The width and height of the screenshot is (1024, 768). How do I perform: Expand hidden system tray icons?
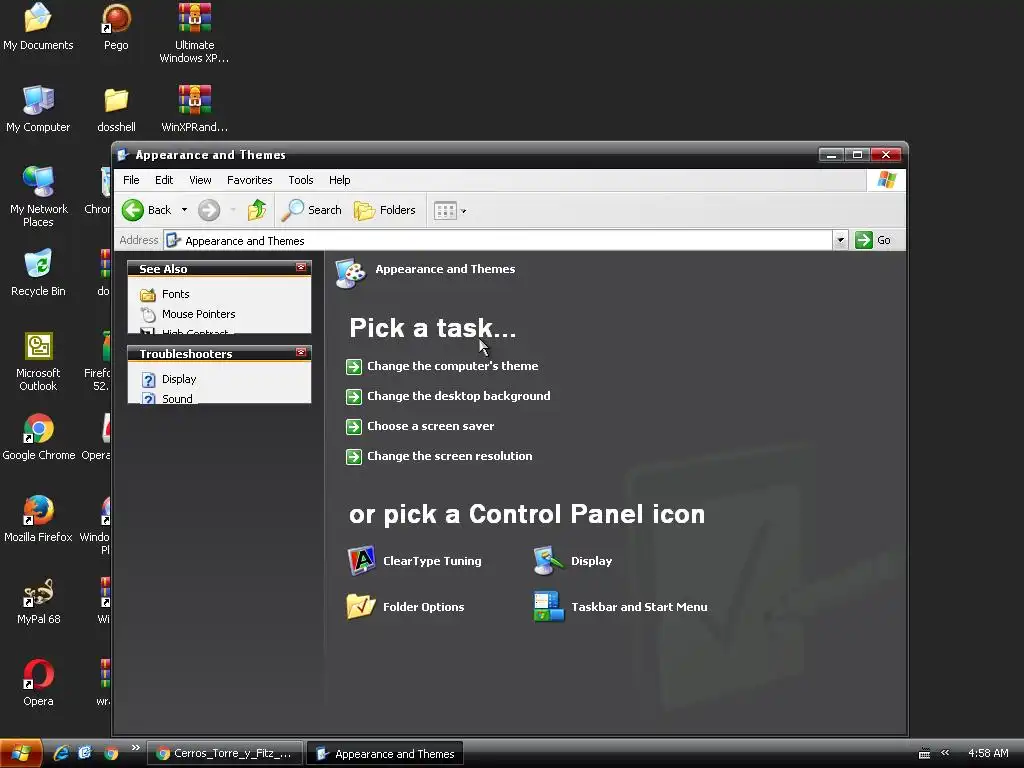click(x=945, y=753)
